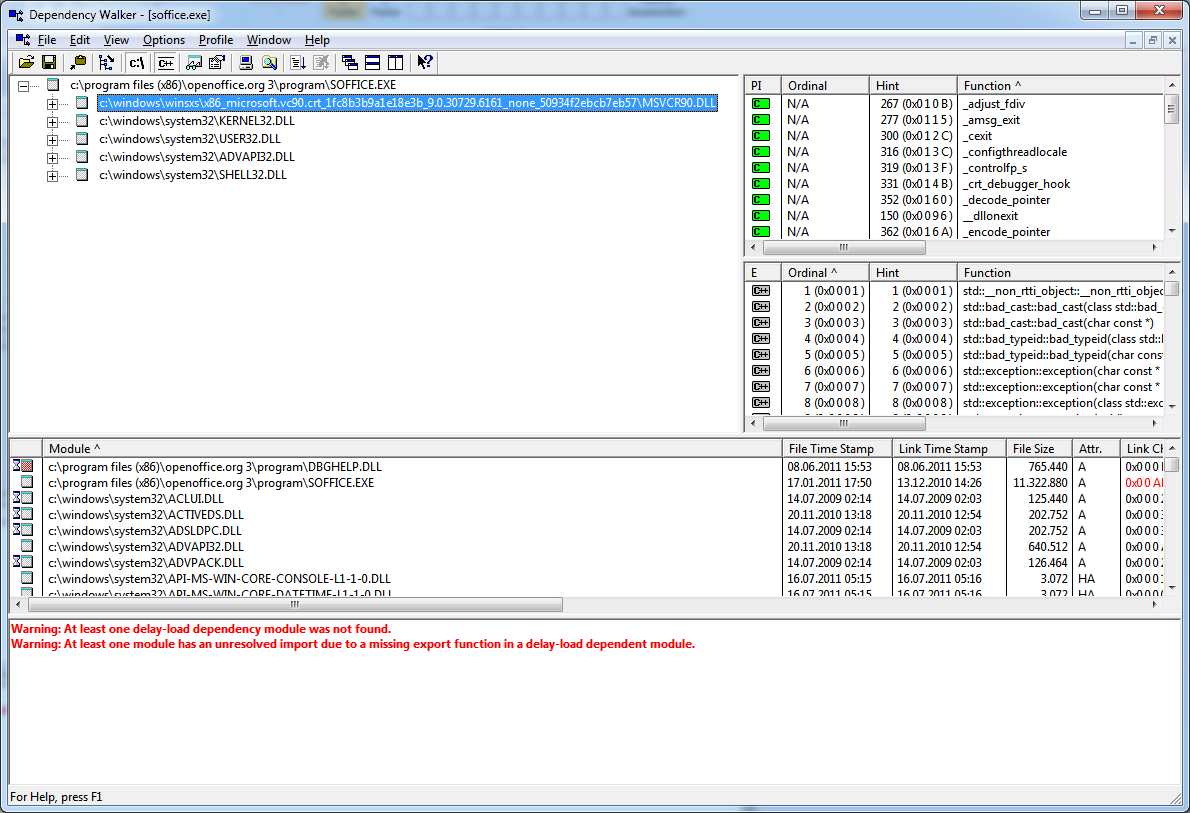Open the Profile menu
1190x813 pixels.
click(216, 40)
